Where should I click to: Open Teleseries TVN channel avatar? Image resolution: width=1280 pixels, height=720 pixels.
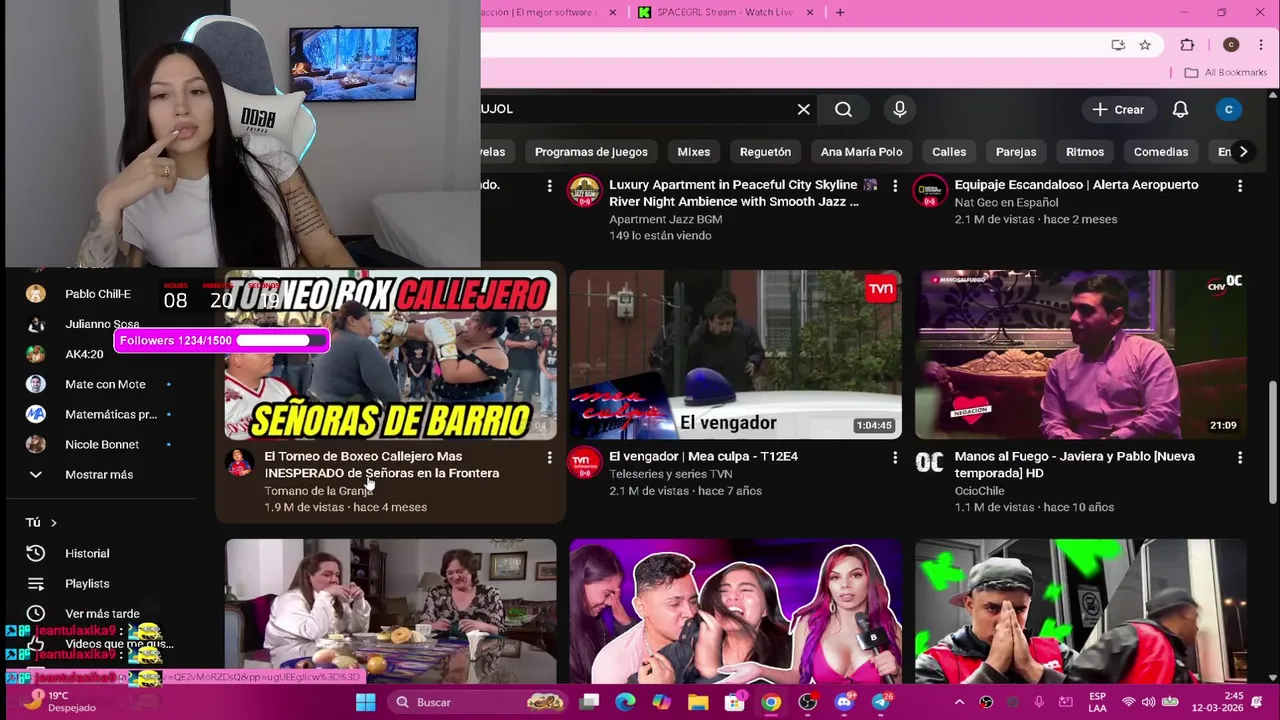tap(585, 462)
